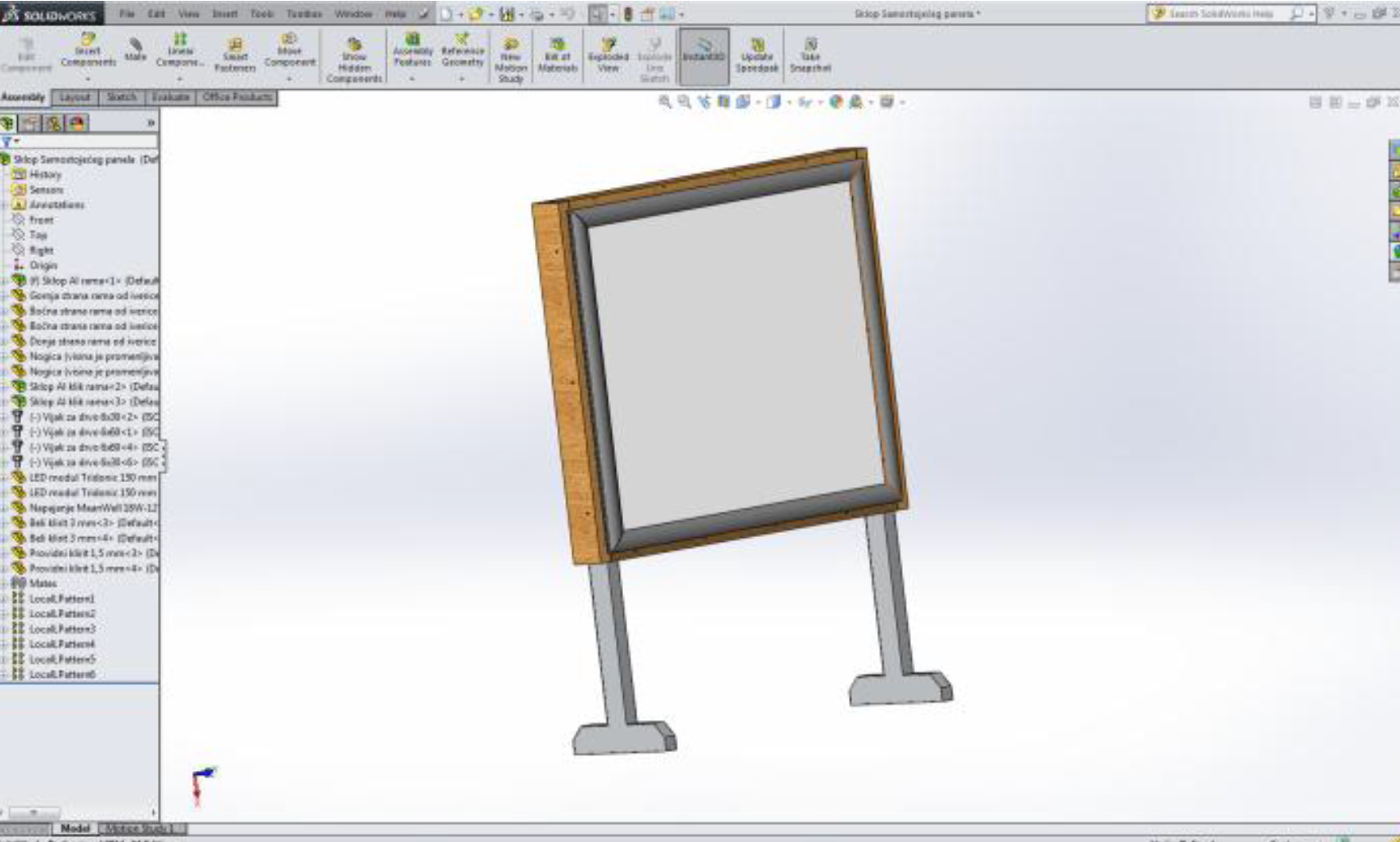This screenshot has width=1400, height=842.
Task: Click Take Snapshot icon
Action: [x=810, y=55]
